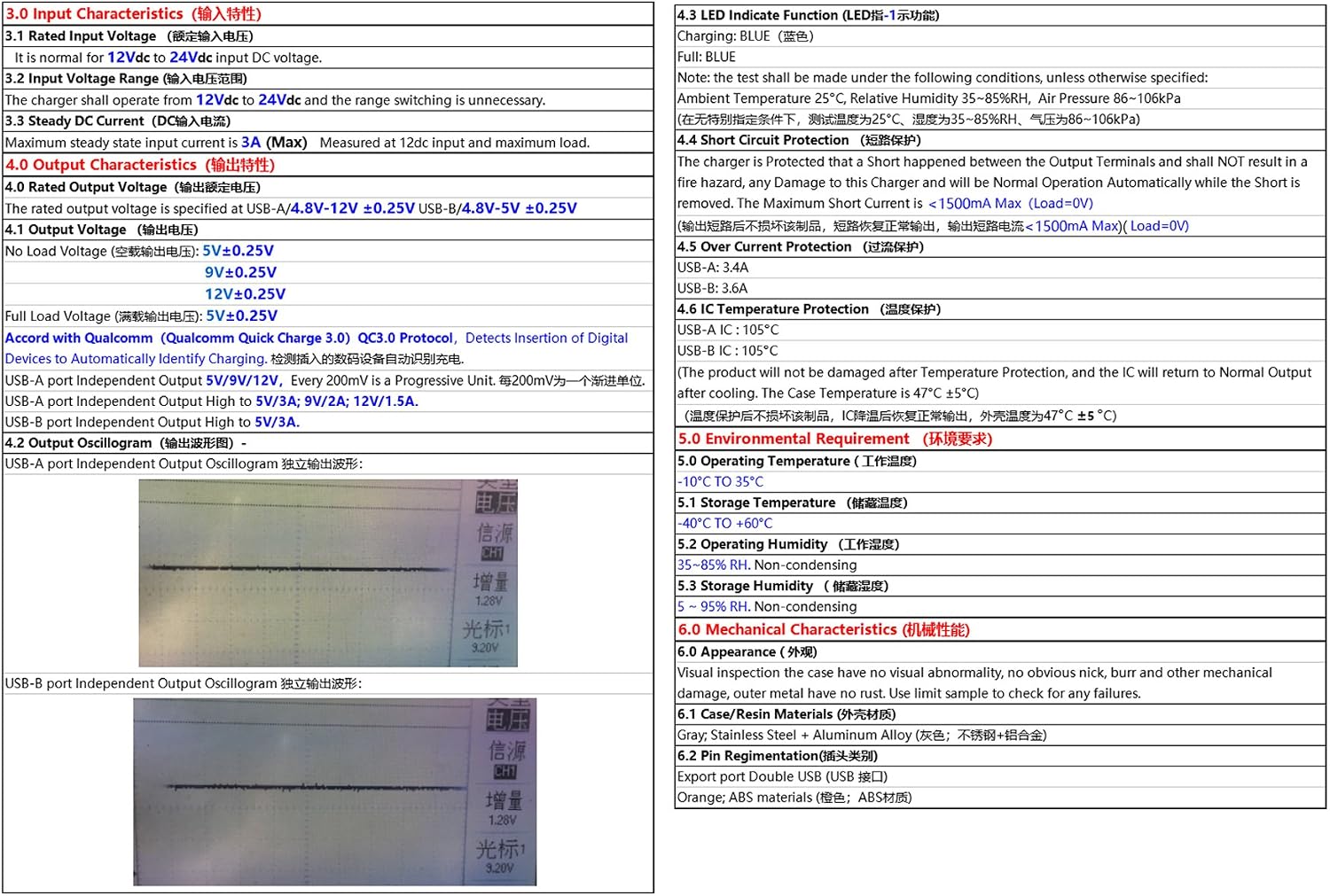
Task: Click the 'Gray; Stainless Steel + Aluminum Alloy' row
Action: click(x=862, y=735)
